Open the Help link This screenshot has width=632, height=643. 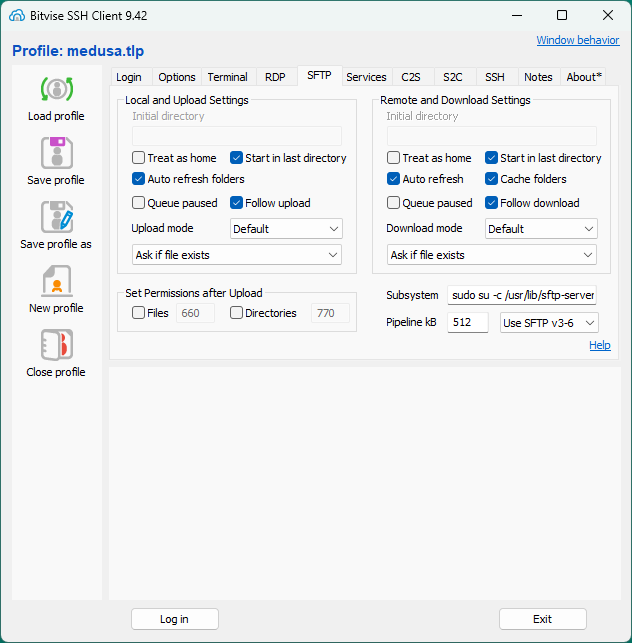600,345
